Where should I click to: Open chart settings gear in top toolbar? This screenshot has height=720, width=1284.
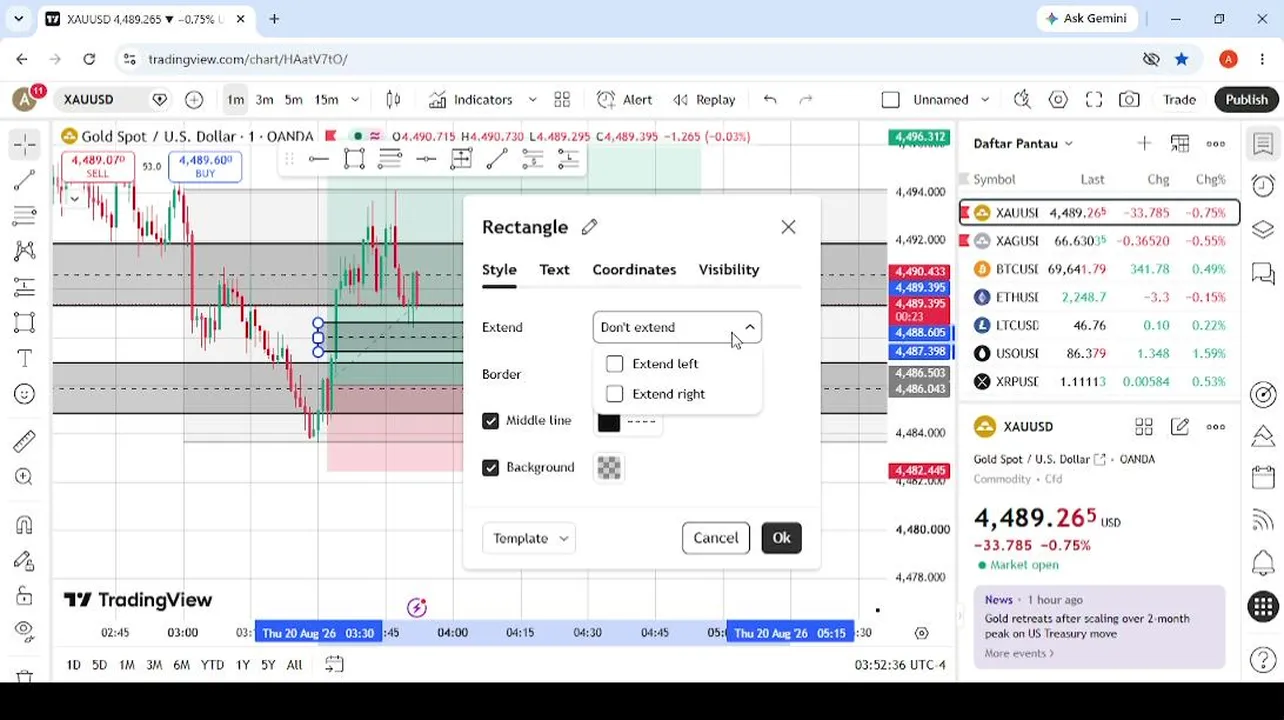pos(1058,99)
